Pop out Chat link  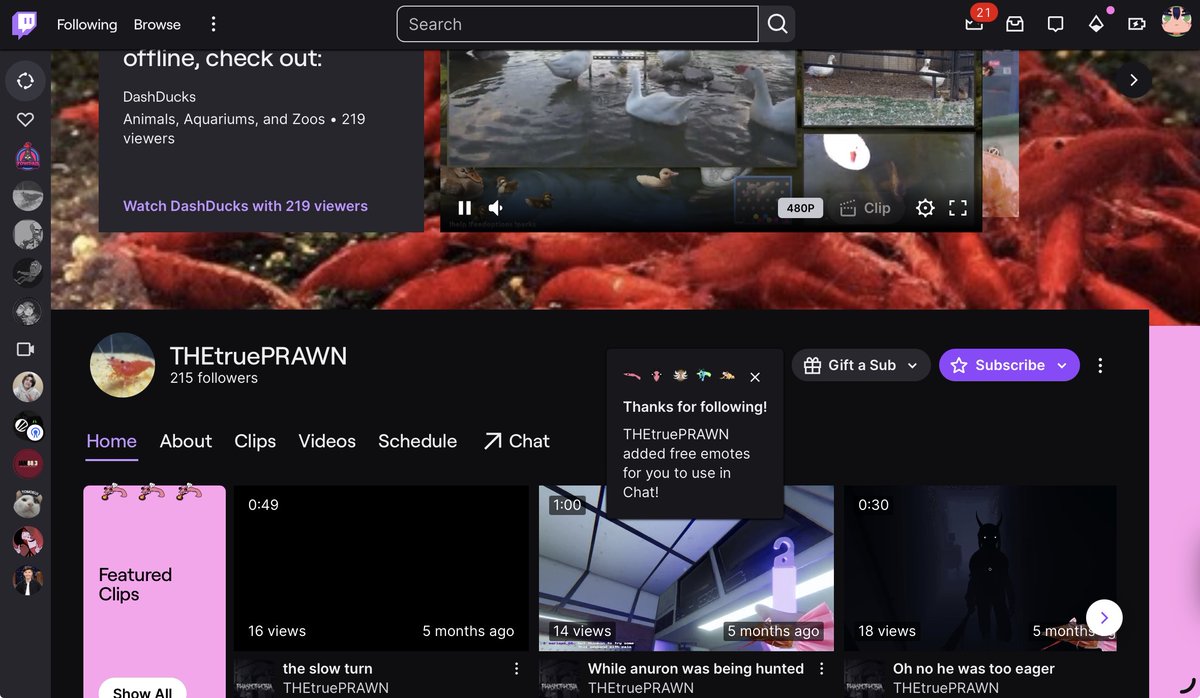click(516, 441)
